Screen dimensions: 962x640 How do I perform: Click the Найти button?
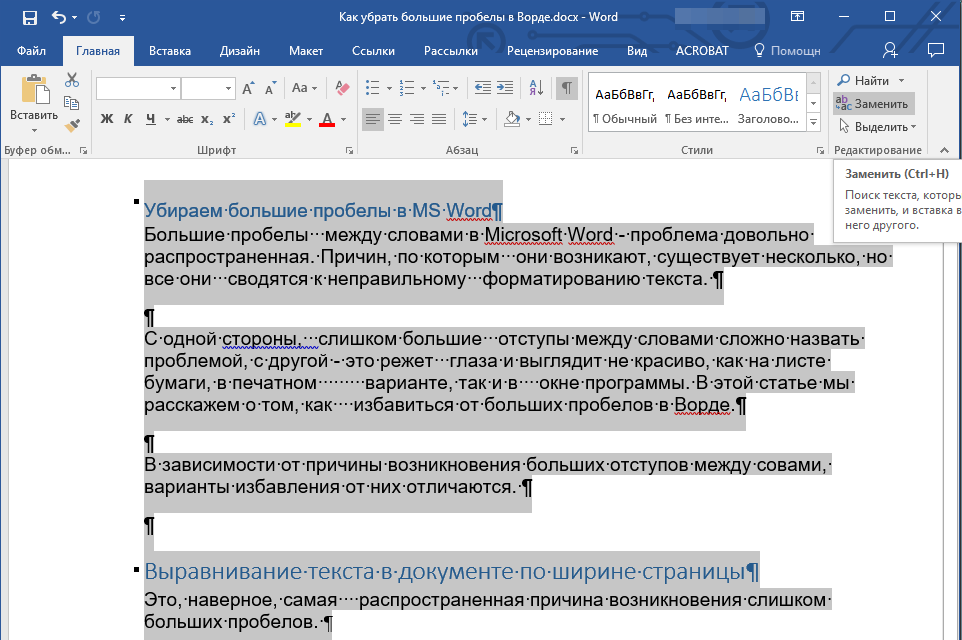coord(870,80)
